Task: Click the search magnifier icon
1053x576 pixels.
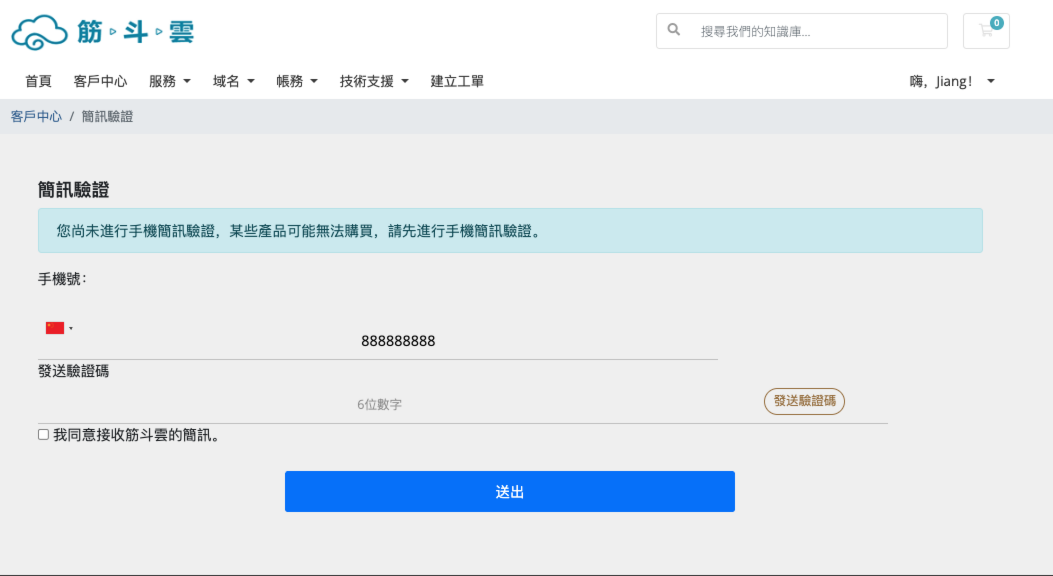Action: coord(673,30)
